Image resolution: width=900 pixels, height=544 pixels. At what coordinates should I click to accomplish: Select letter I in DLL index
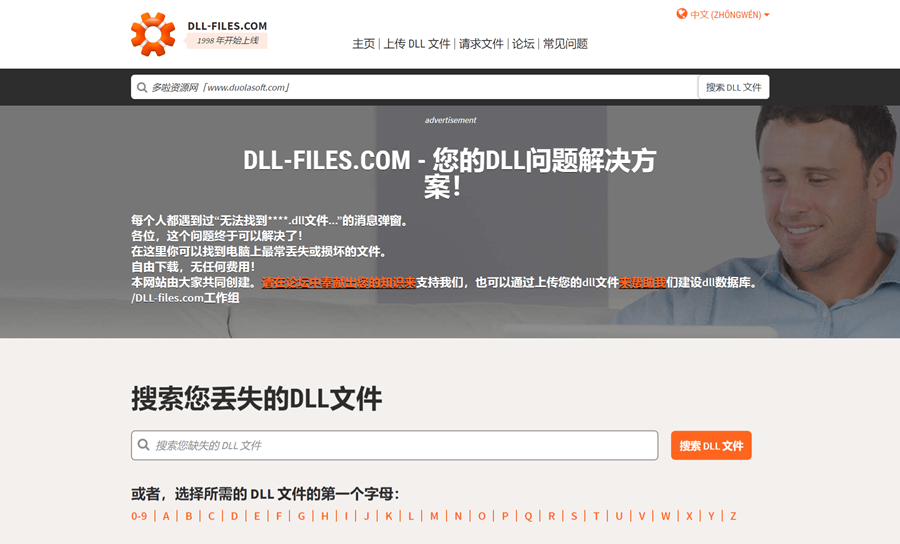point(346,516)
